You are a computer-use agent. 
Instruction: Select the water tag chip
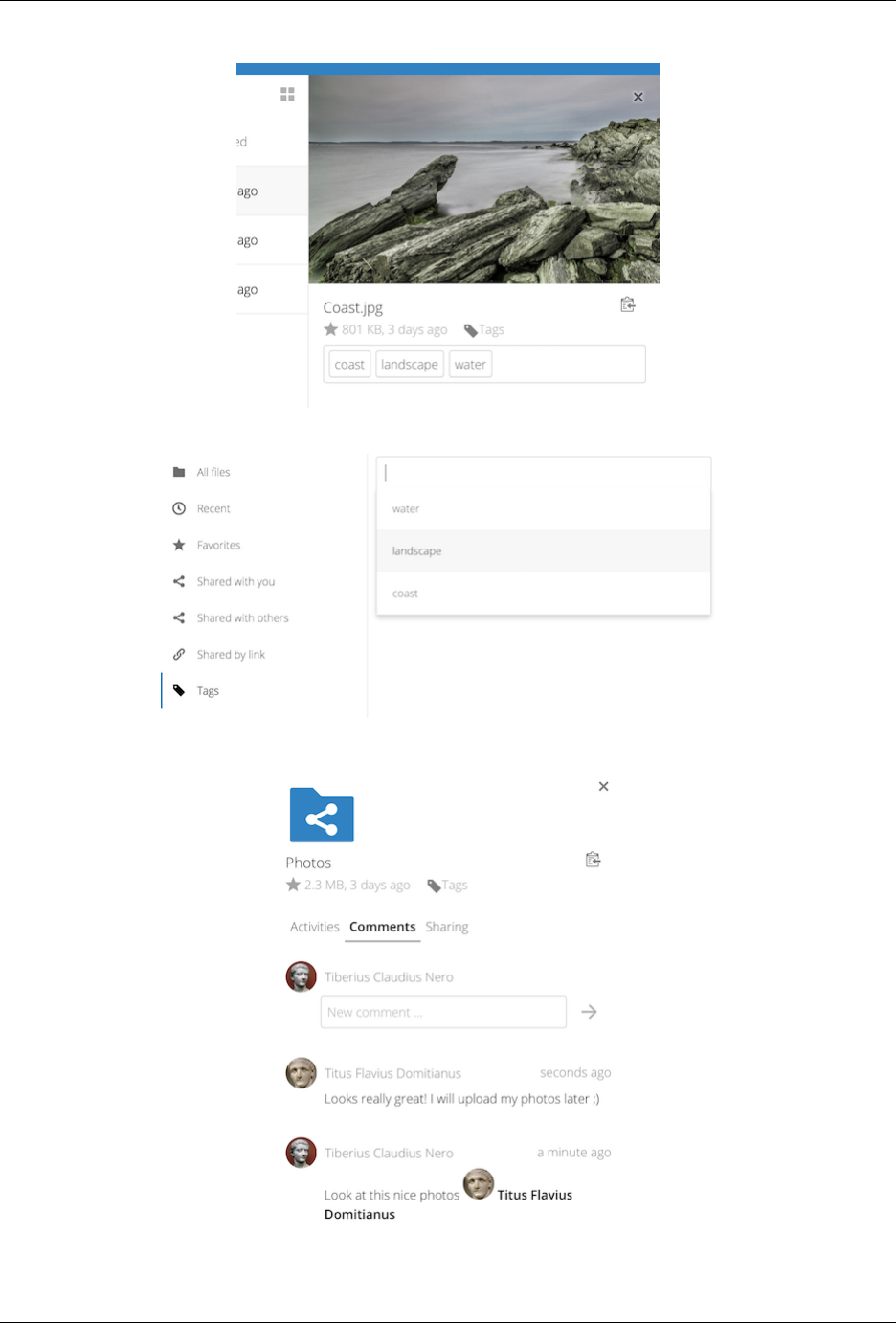point(470,365)
